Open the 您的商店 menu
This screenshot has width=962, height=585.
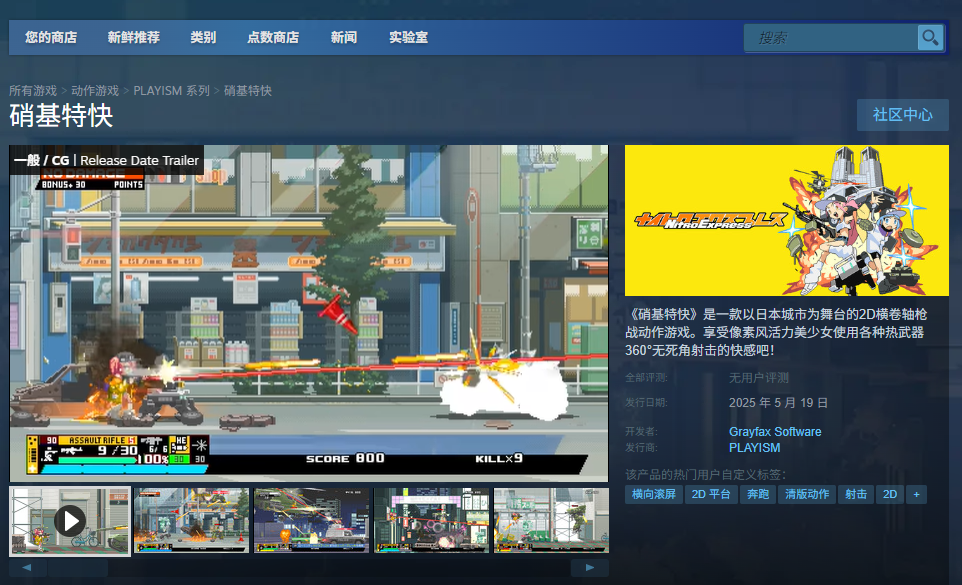[x=51, y=37]
